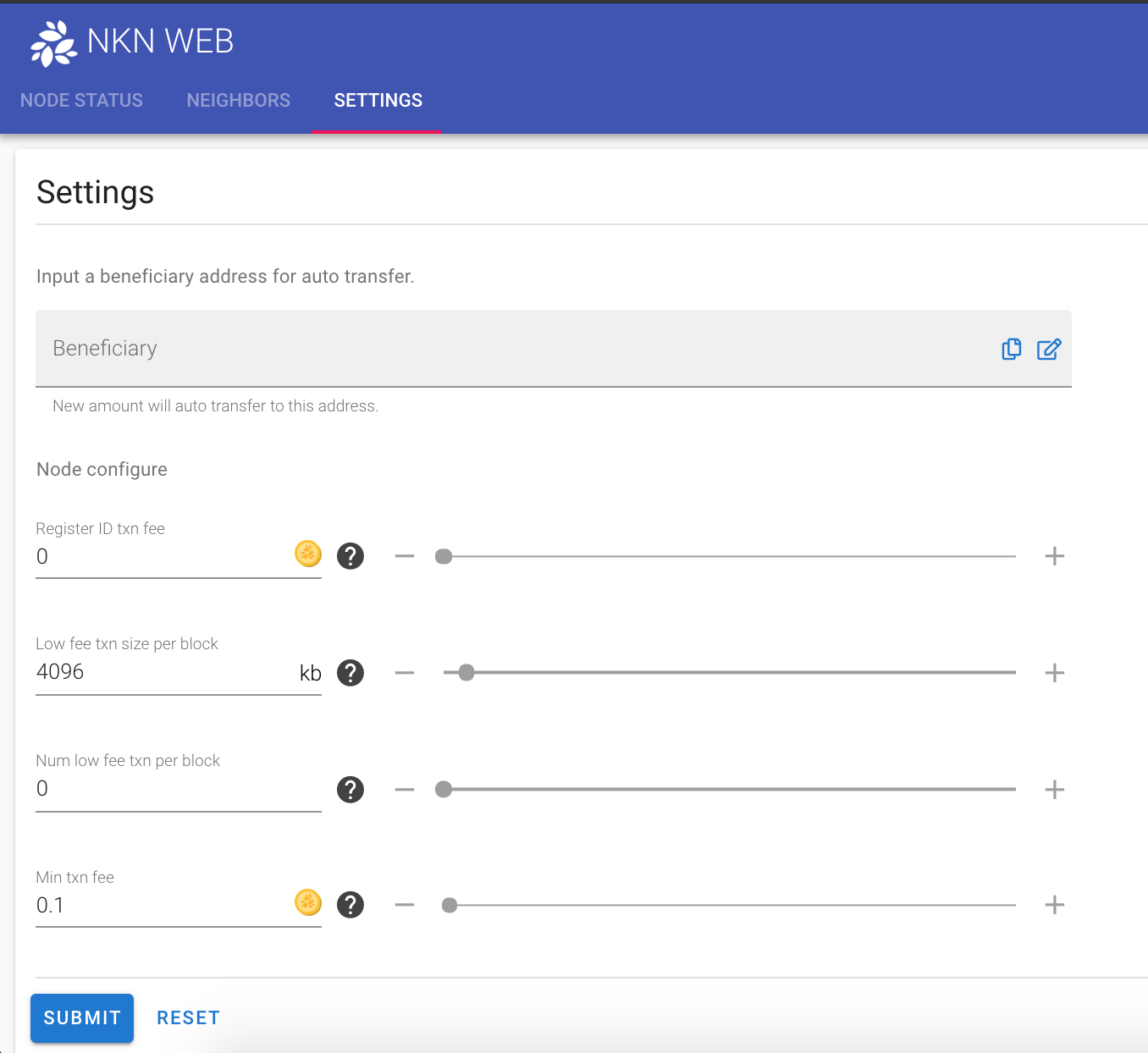Click the NKN WEB title text
Screen dimensions: 1148x1053
click(161, 41)
